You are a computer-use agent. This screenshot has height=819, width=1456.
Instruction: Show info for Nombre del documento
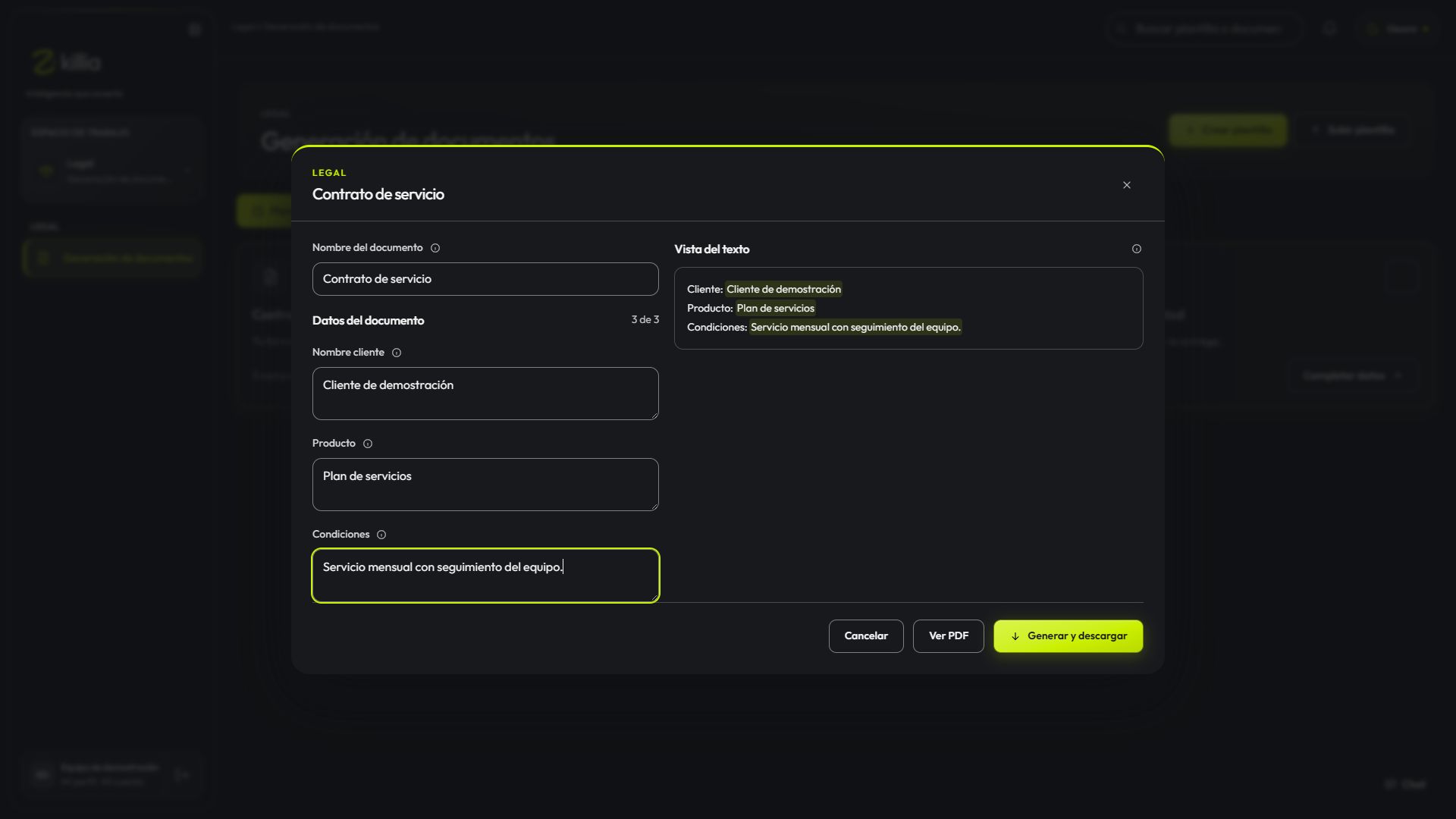point(435,248)
